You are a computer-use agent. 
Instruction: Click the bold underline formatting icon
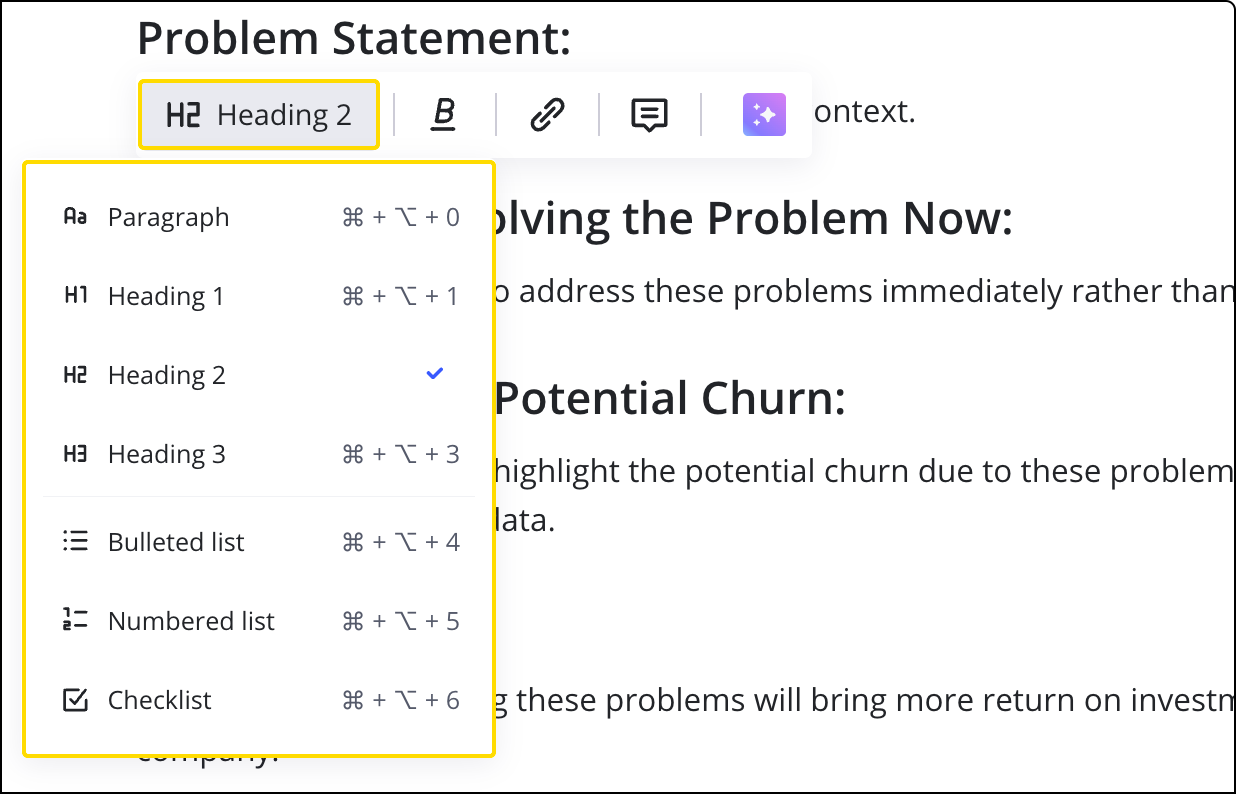coord(444,115)
